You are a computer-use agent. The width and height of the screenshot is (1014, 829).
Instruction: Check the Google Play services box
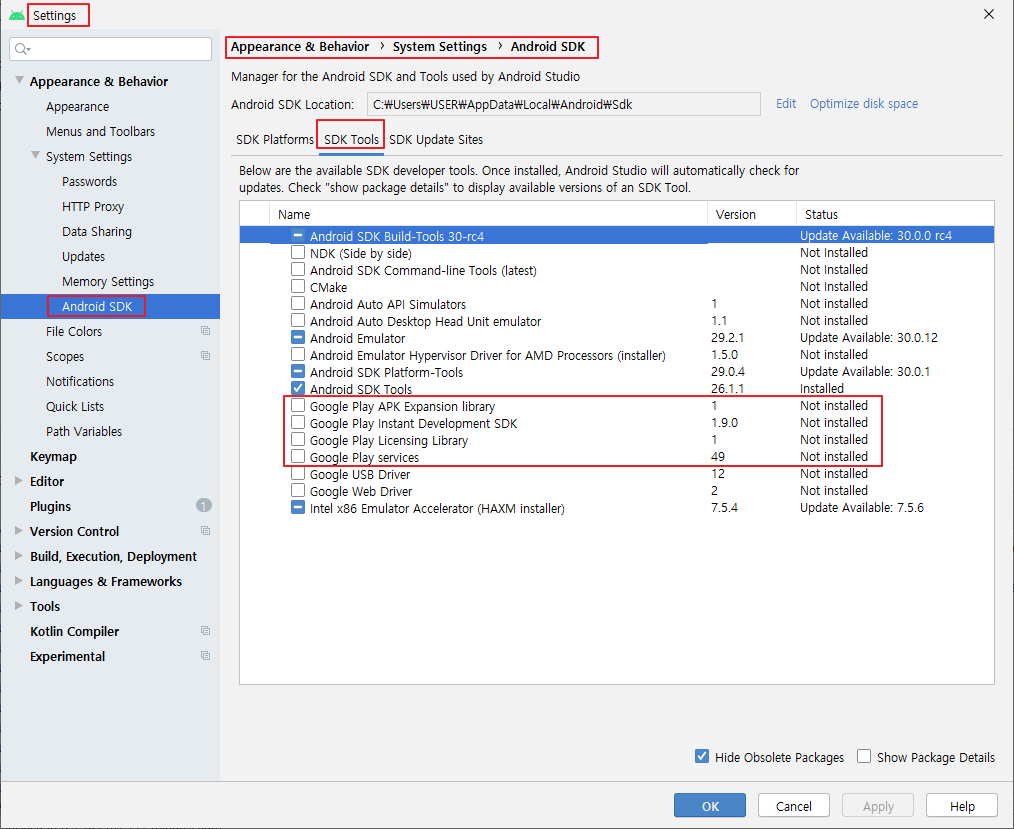[297, 457]
